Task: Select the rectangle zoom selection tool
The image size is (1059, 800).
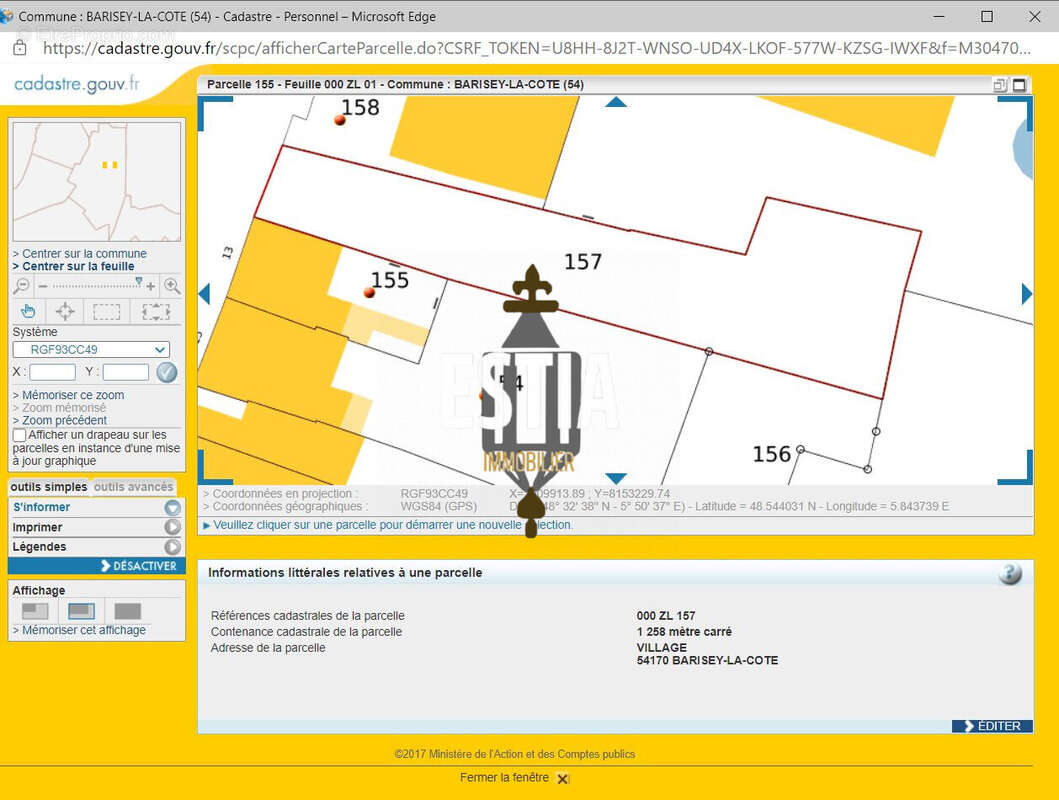Action: [x=106, y=311]
